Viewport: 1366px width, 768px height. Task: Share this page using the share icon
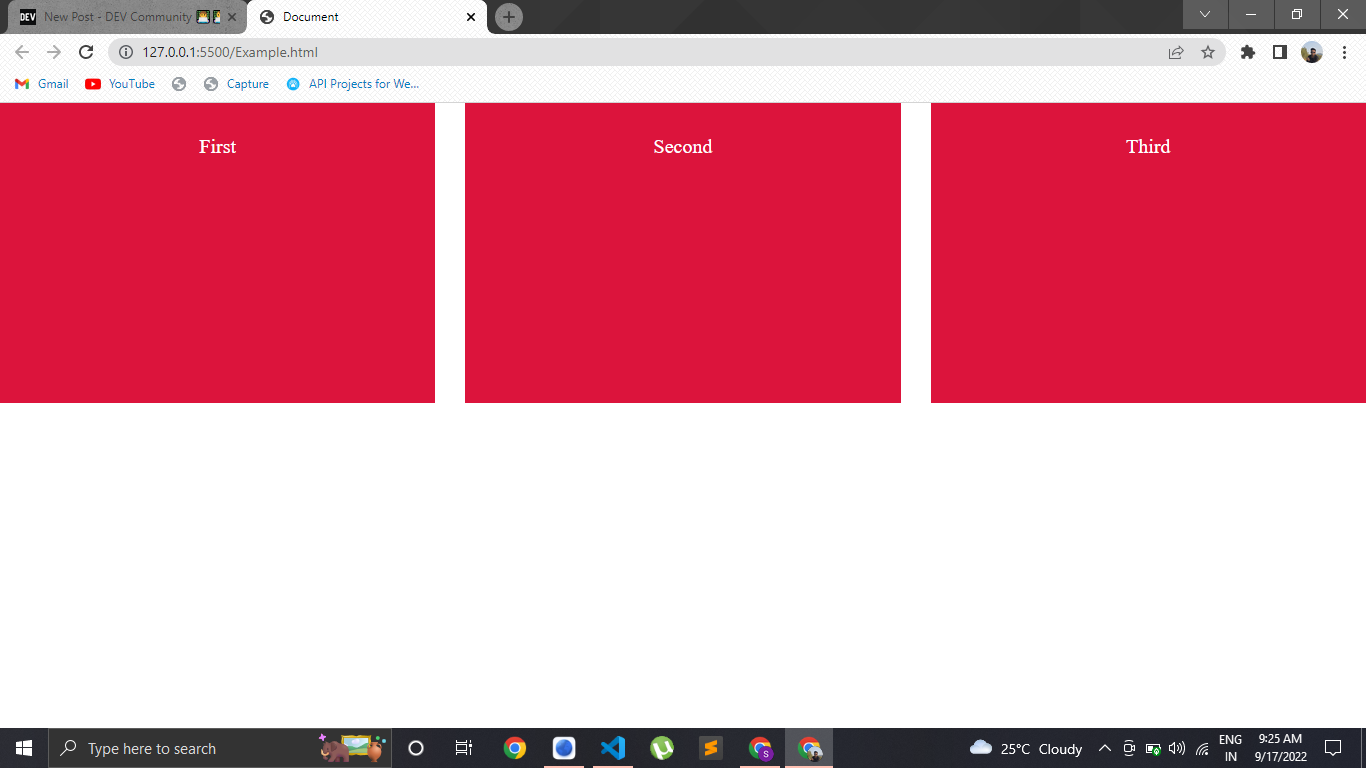pyautogui.click(x=1176, y=52)
